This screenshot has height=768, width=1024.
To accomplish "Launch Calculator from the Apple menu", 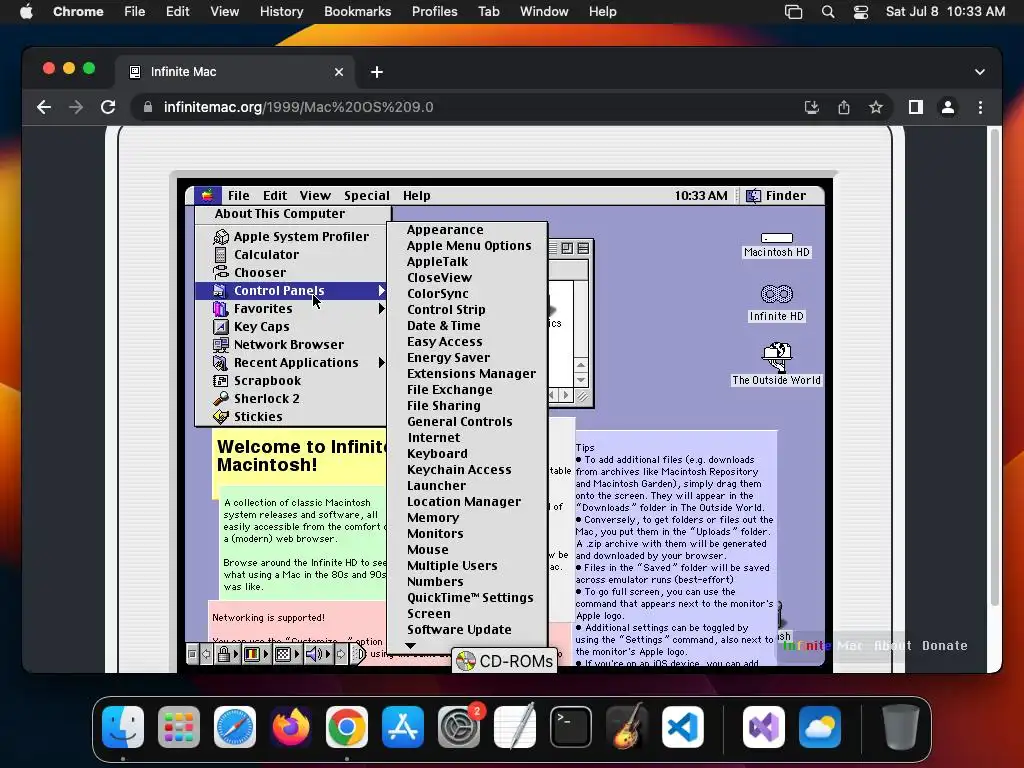I will tap(291, 255).
